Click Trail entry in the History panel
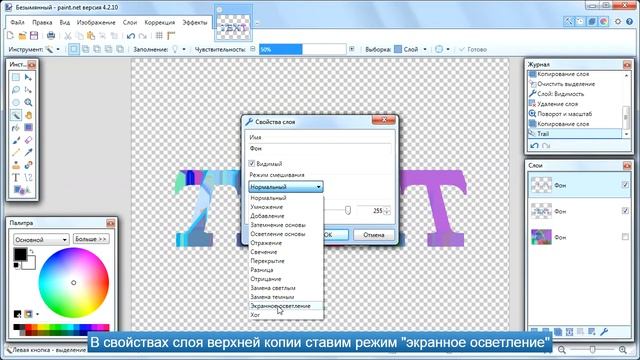The image size is (640, 360). pos(575,133)
